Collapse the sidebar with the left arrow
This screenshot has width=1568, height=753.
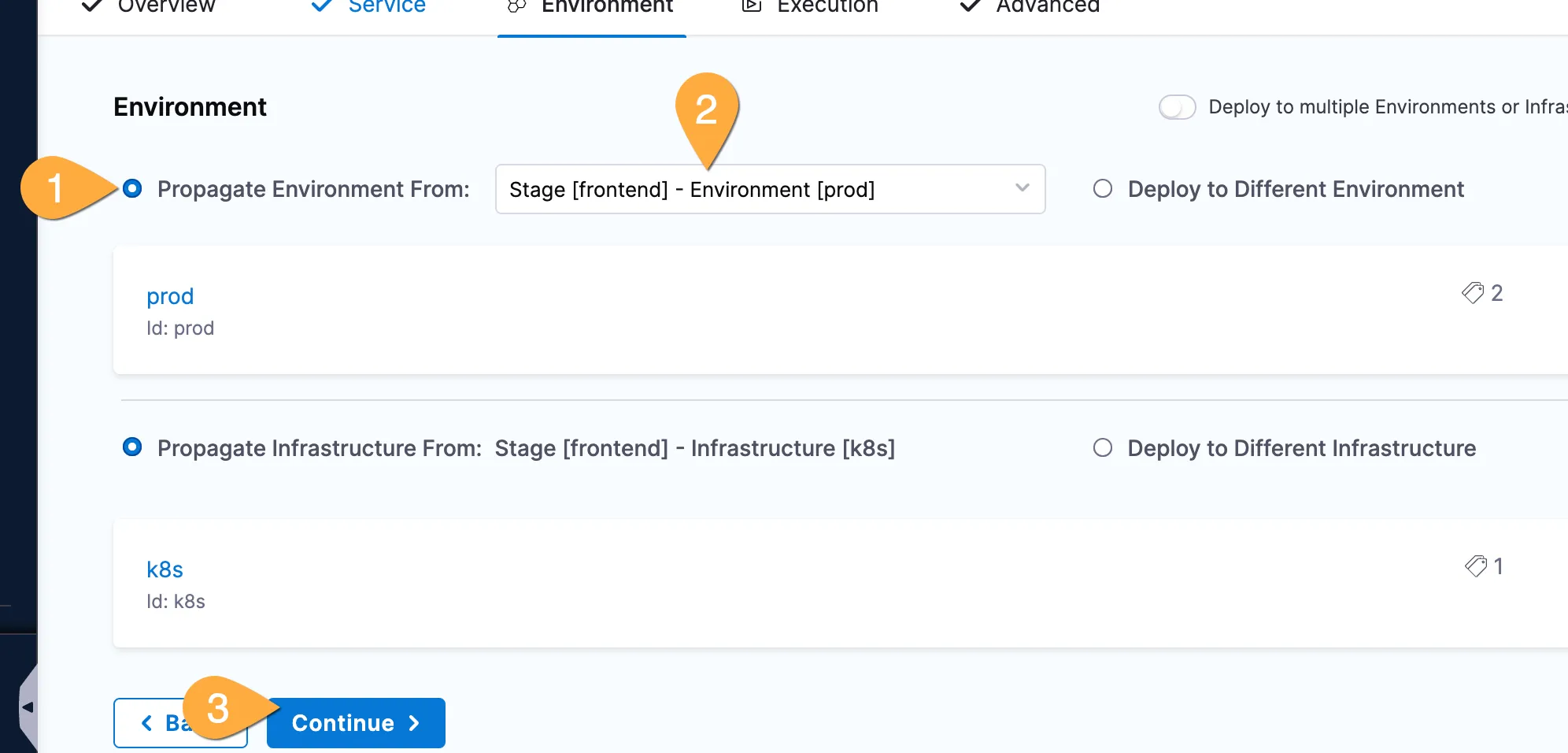click(x=28, y=707)
